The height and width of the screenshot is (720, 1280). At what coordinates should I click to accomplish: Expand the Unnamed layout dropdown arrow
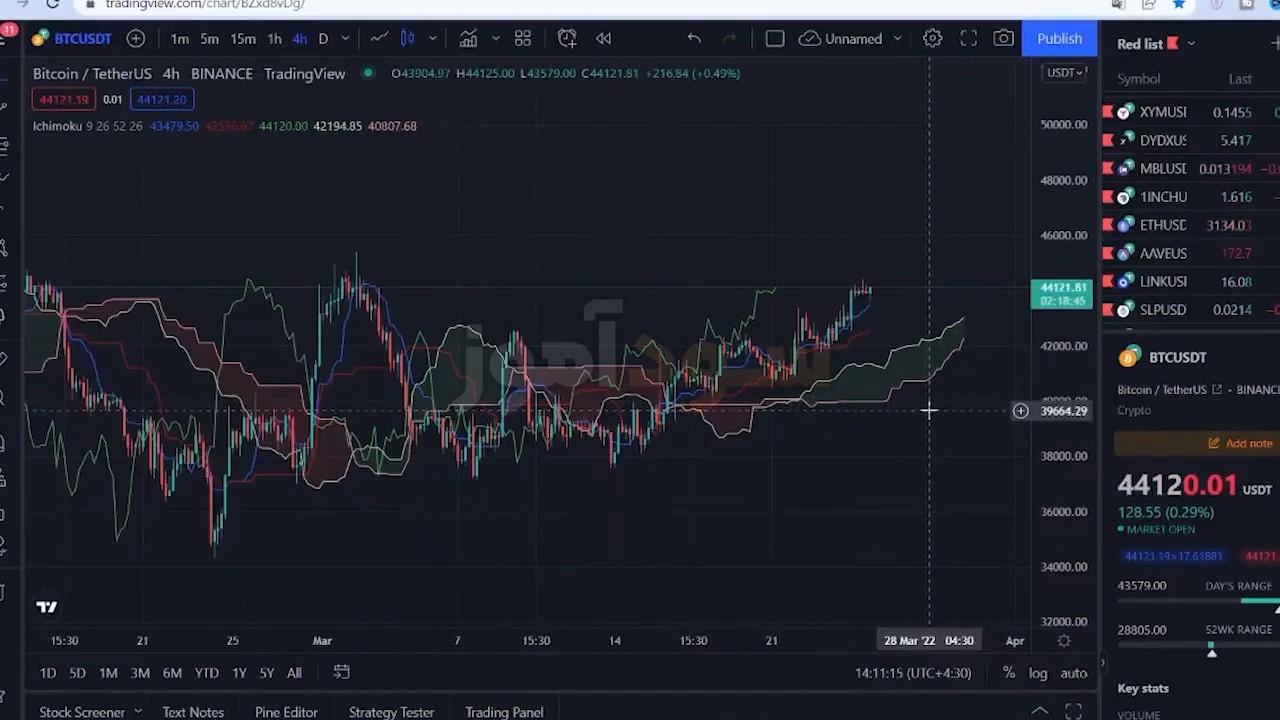[x=897, y=39]
